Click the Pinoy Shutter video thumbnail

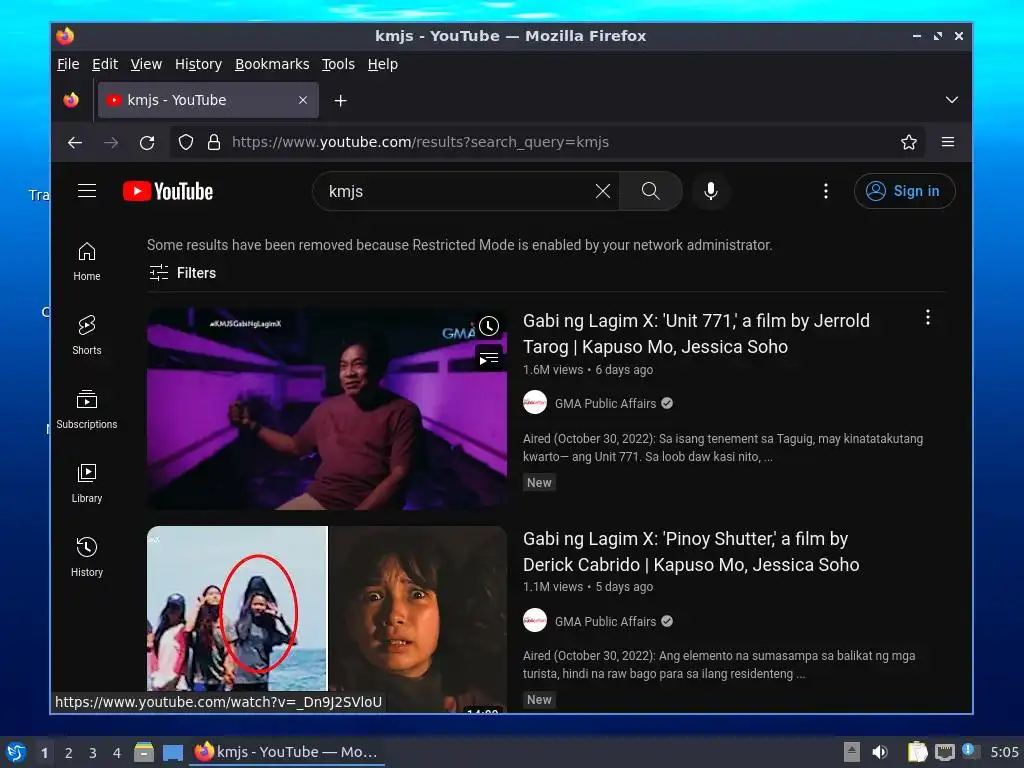[327, 619]
